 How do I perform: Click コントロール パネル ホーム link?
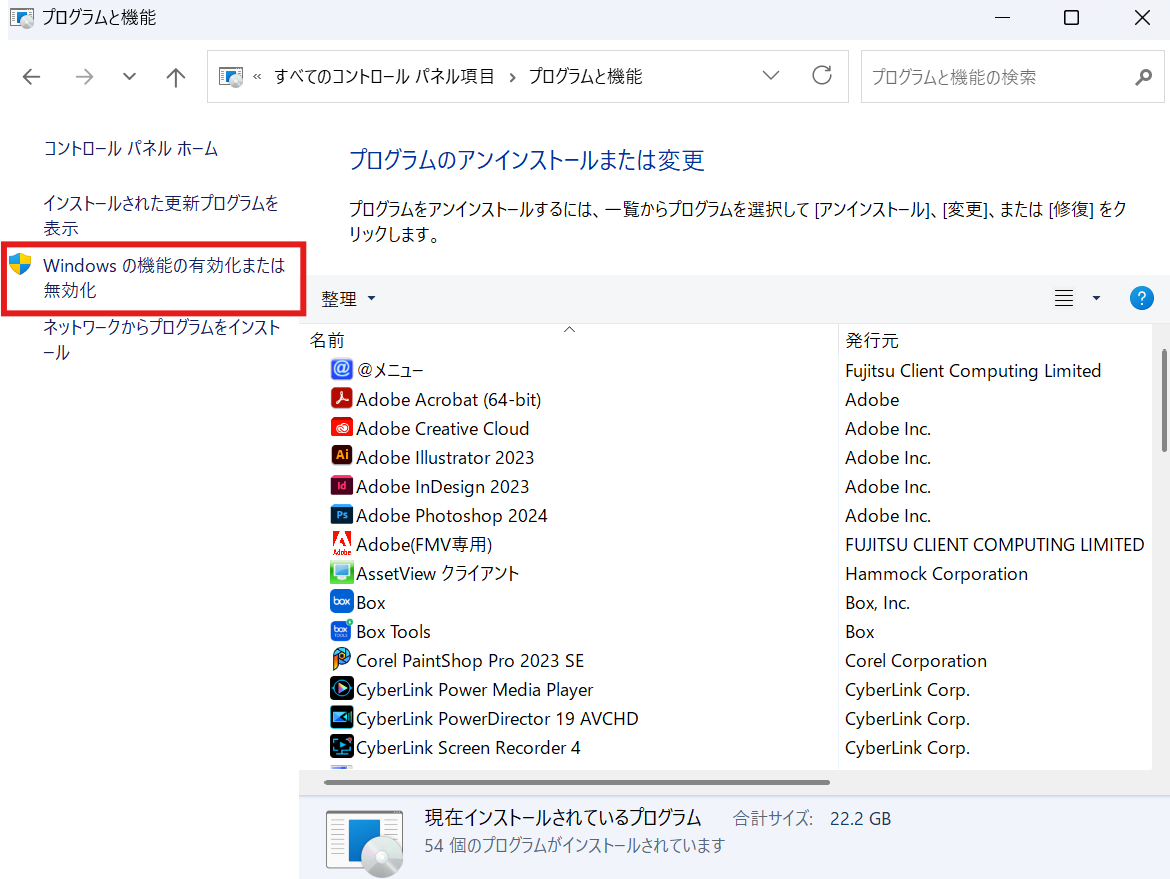tap(130, 149)
